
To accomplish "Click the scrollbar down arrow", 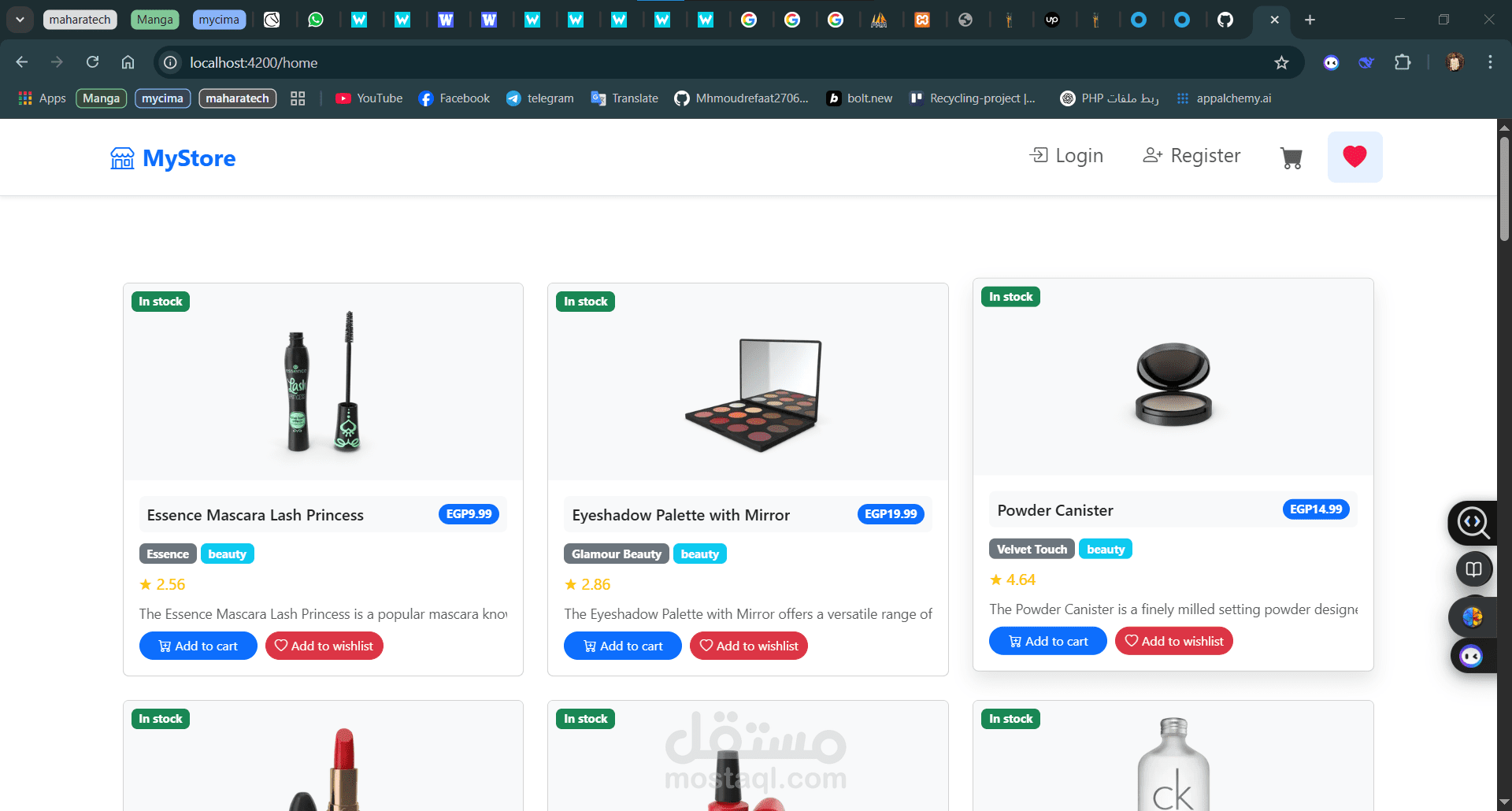I will point(1504,802).
